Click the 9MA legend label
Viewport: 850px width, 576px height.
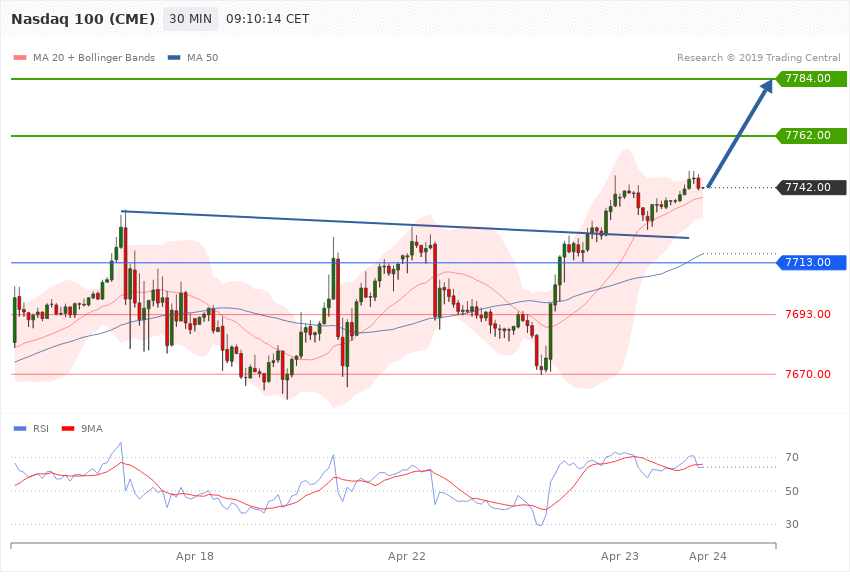pos(92,429)
